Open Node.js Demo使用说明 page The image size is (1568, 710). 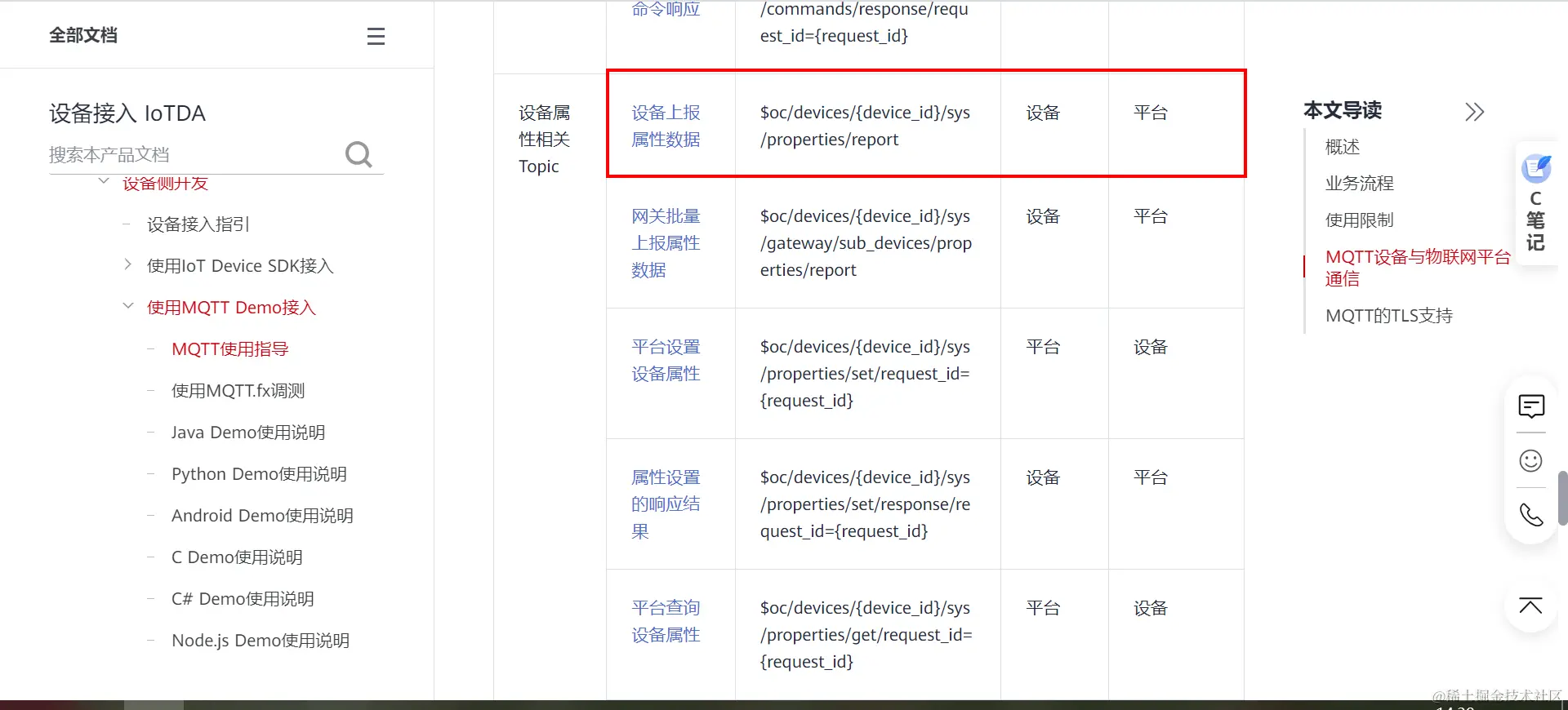(x=261, y=641)
